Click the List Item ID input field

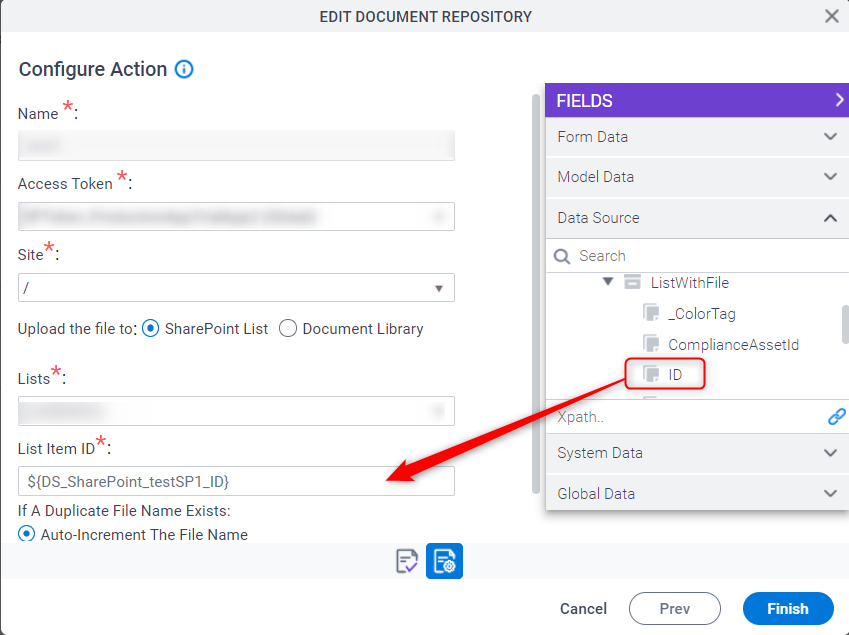[236, 481]
